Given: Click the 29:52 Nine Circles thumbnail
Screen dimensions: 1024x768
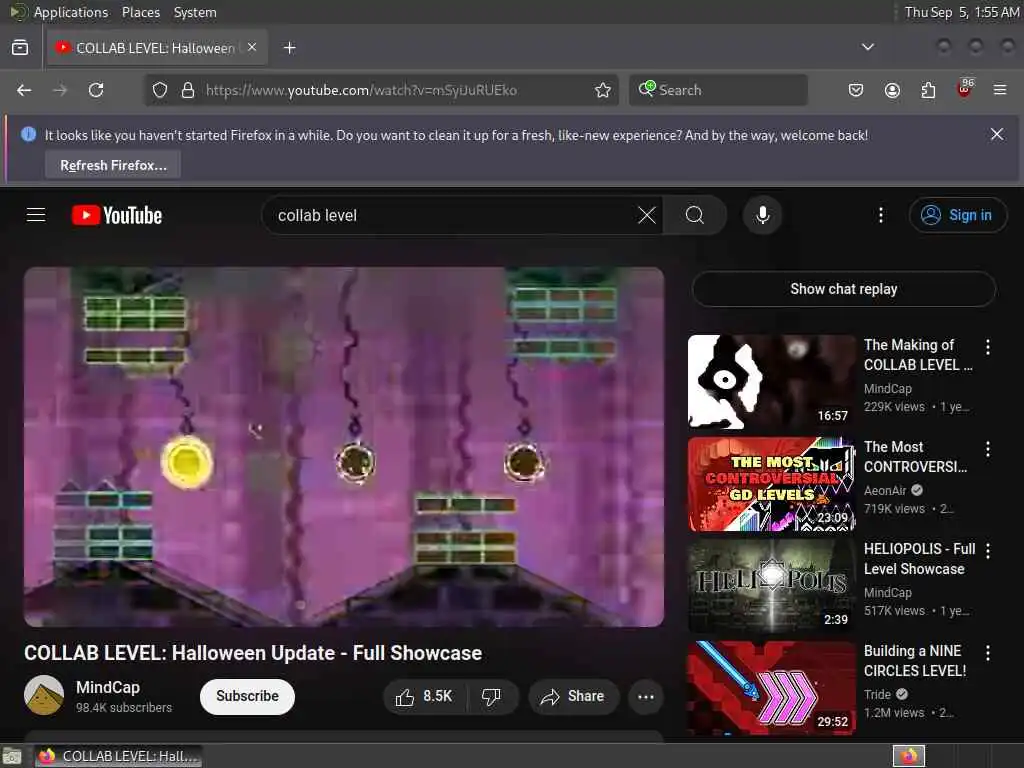Looking at the screenshot, I should coord(772,688).
